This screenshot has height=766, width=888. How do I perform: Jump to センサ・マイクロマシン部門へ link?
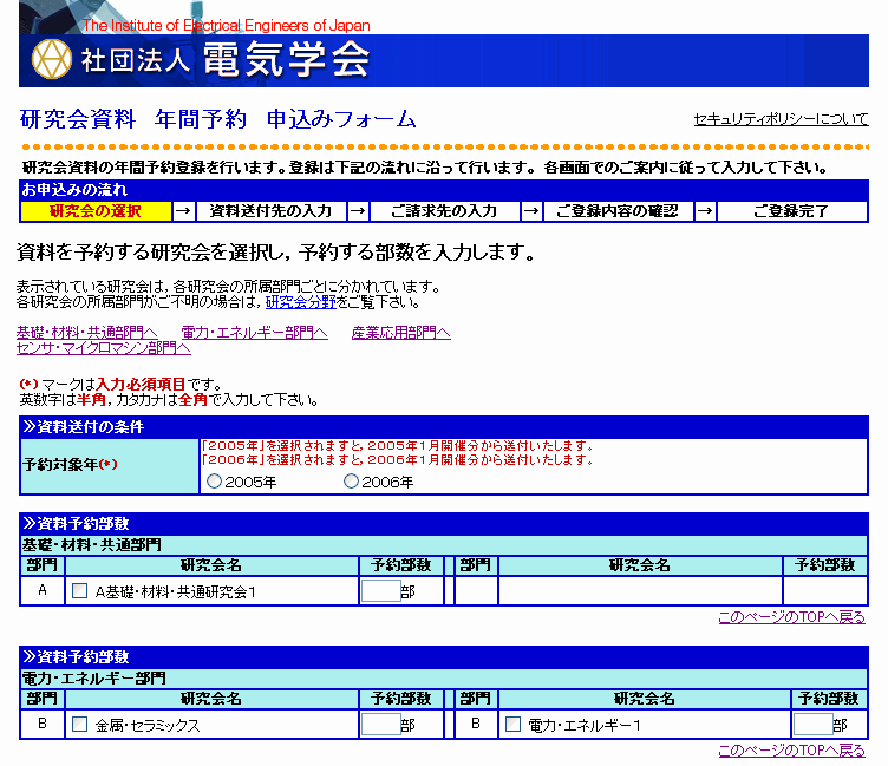104,348
